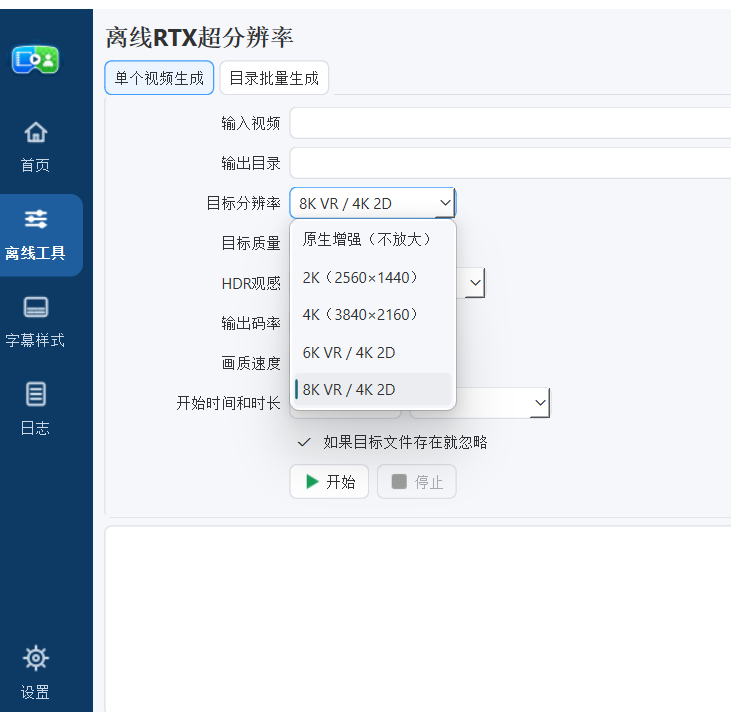Viewport: 731px width, 712px height.
Task: Switch to 单个视频生成 tab
Action: (159, 78)
